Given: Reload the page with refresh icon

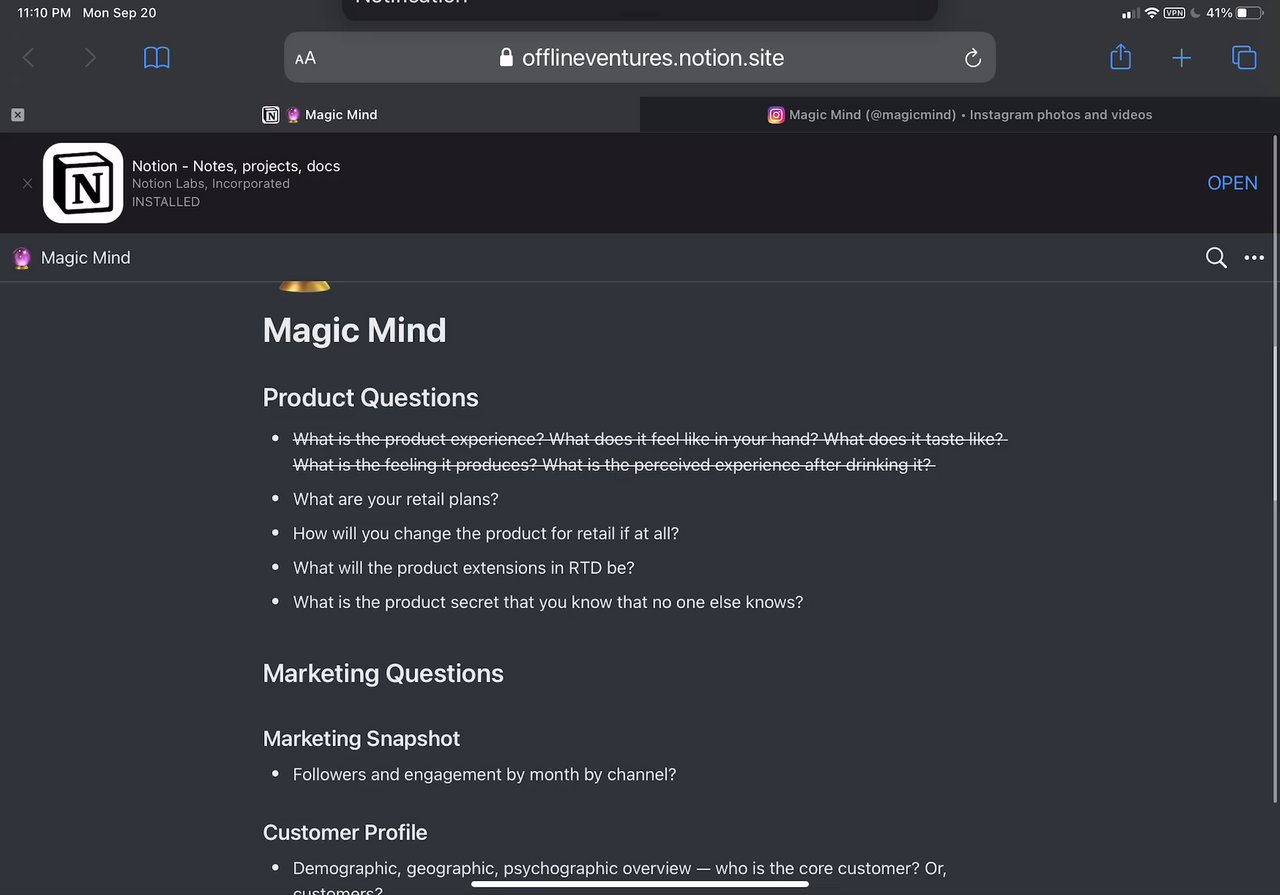Looking at the screenshot, I should click(x=972, y=58).
